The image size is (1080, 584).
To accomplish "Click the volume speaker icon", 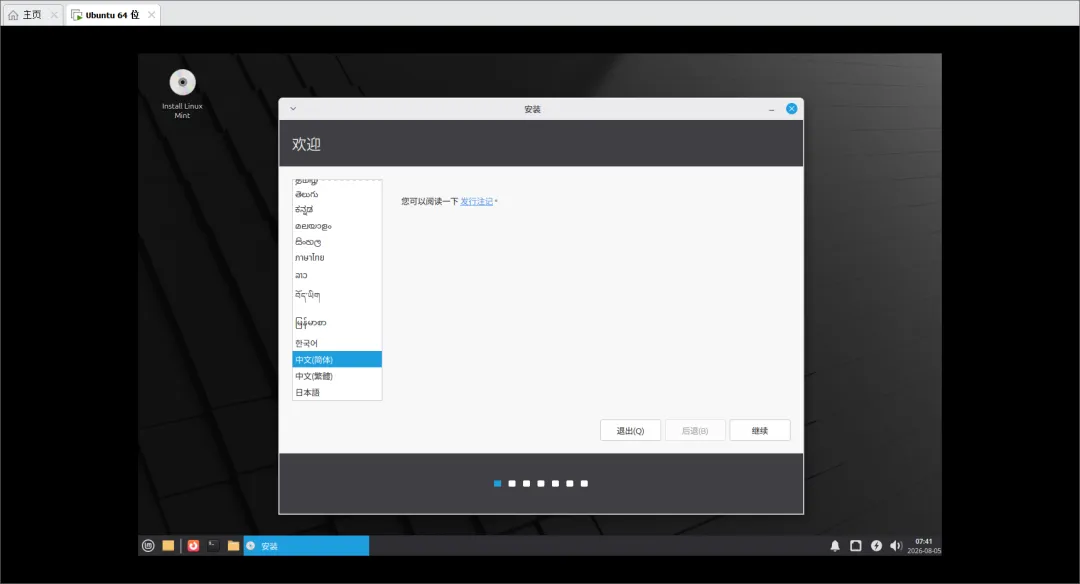I will point(895,545).
